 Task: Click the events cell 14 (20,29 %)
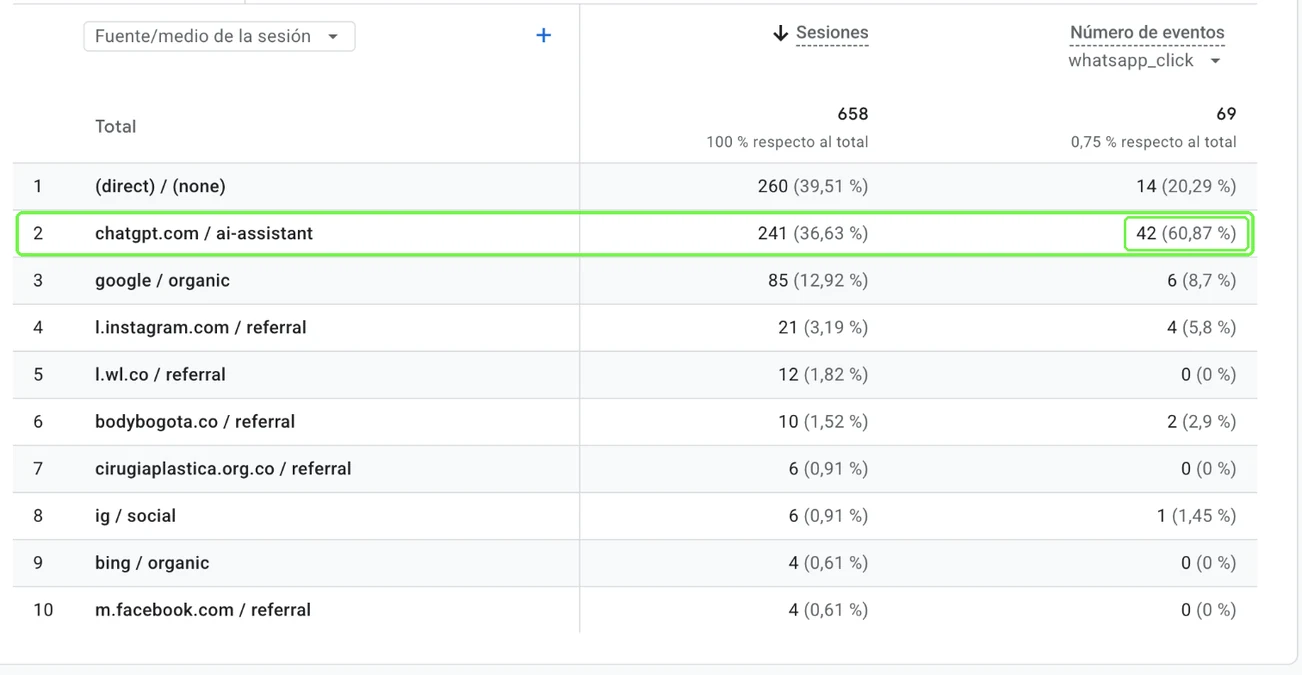(1186, 186)
